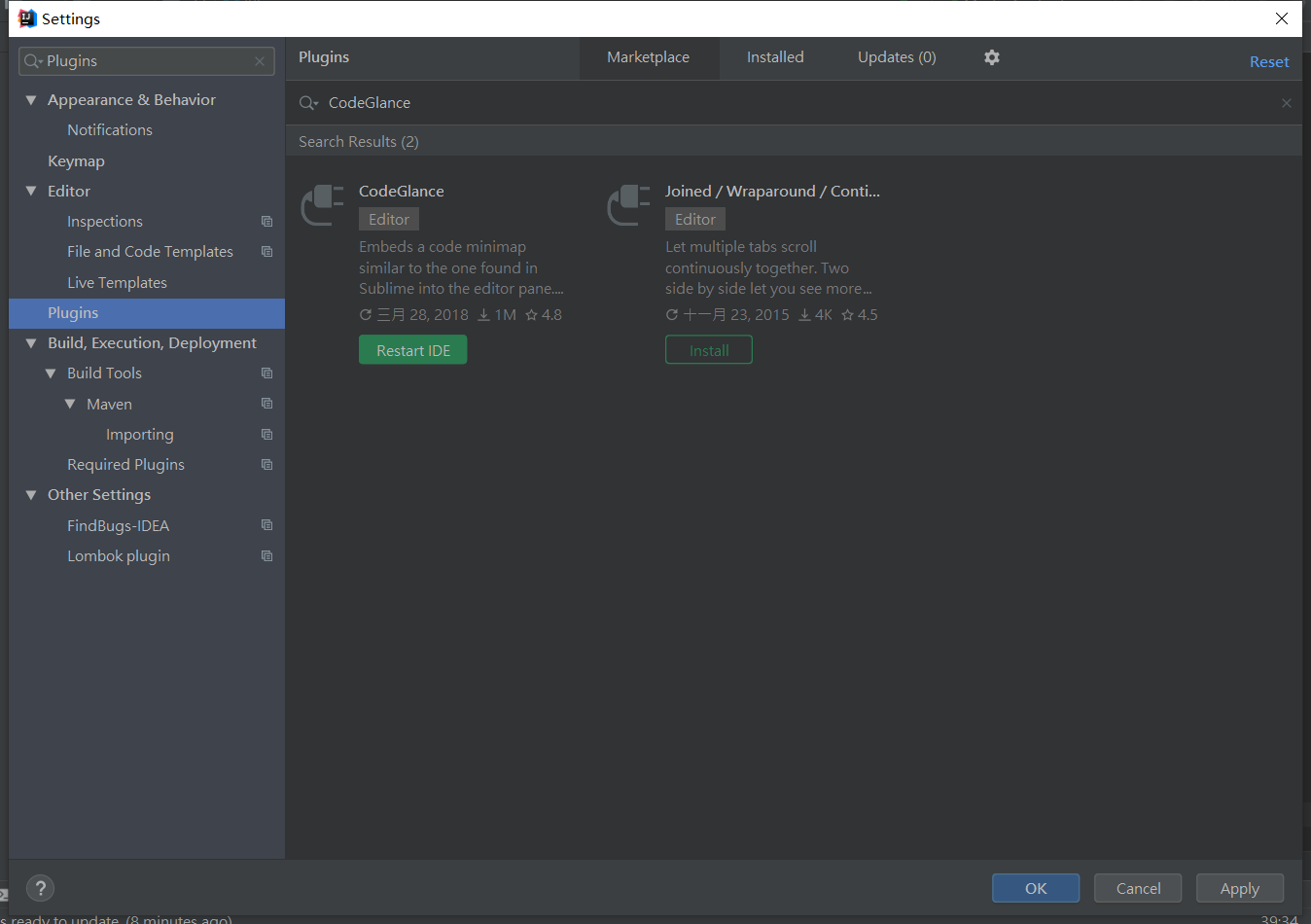Viewport: 1311px width, 924px height.
Task: Open the help question mark button
Action: click(40, 888)
